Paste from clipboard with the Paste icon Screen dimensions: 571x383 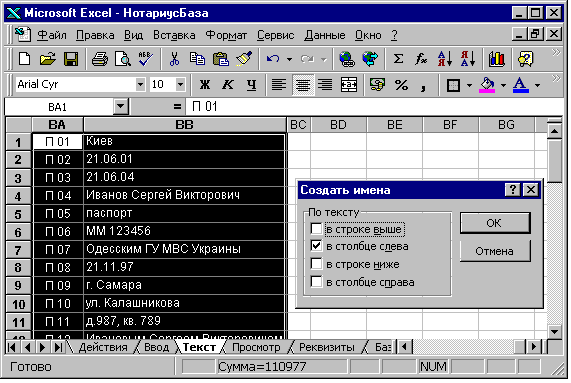221,59
